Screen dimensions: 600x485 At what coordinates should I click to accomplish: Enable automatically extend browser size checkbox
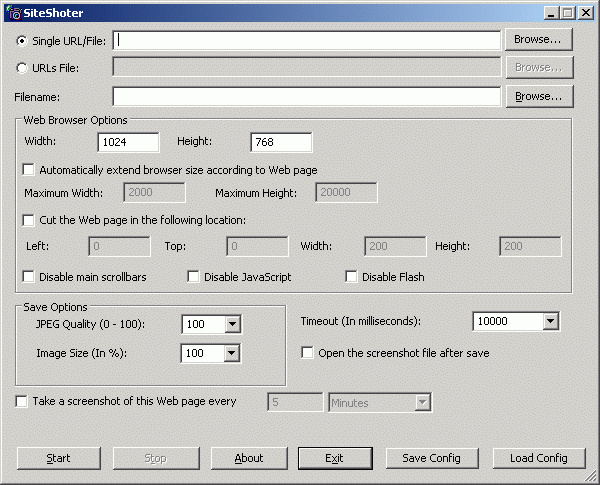point(28,170)
